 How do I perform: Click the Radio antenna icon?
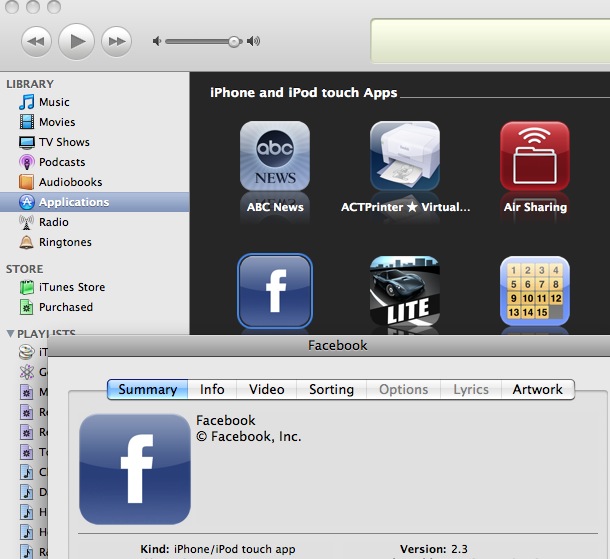26,222
